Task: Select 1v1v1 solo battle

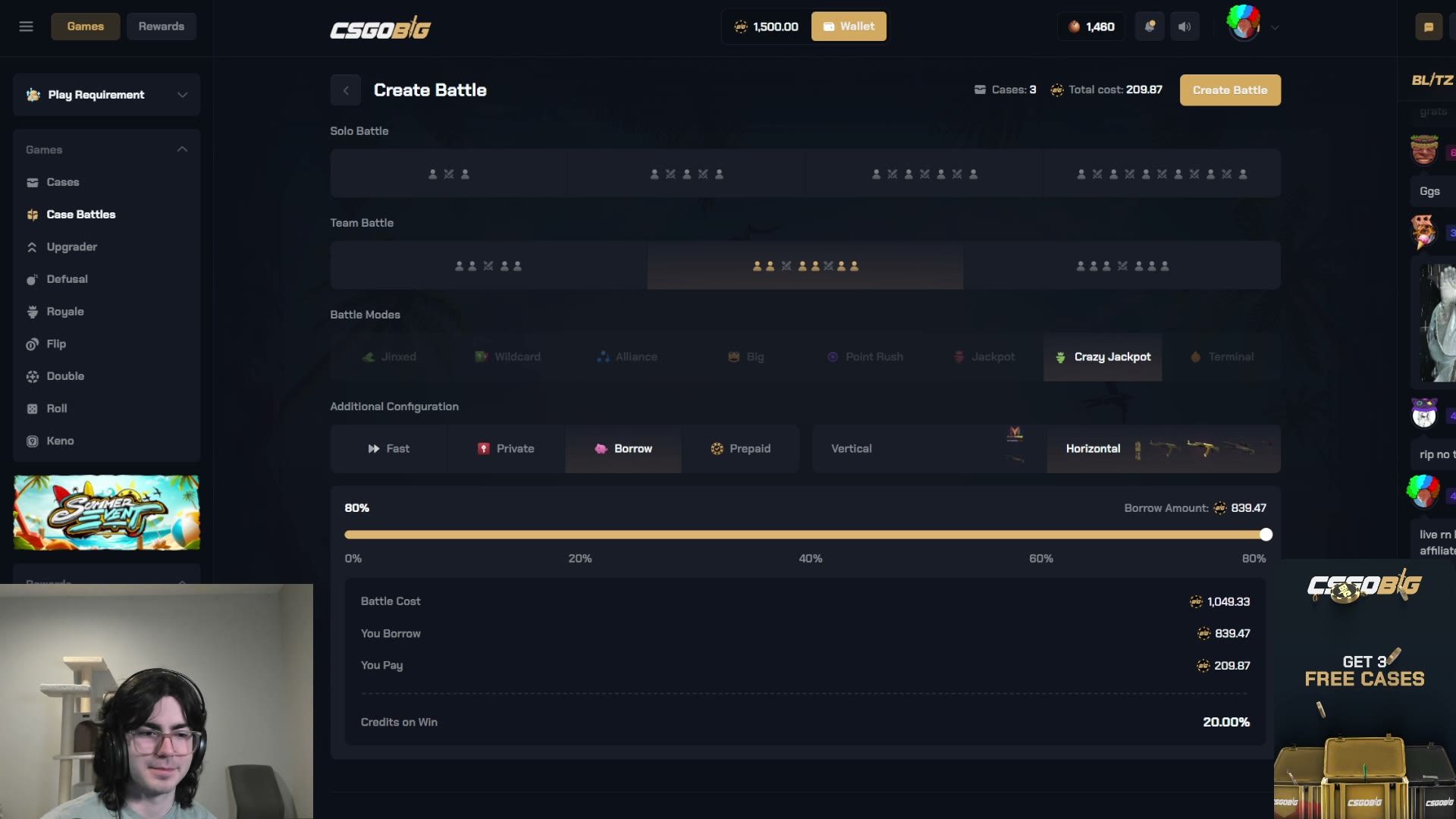Action: [x=687, y=174]
